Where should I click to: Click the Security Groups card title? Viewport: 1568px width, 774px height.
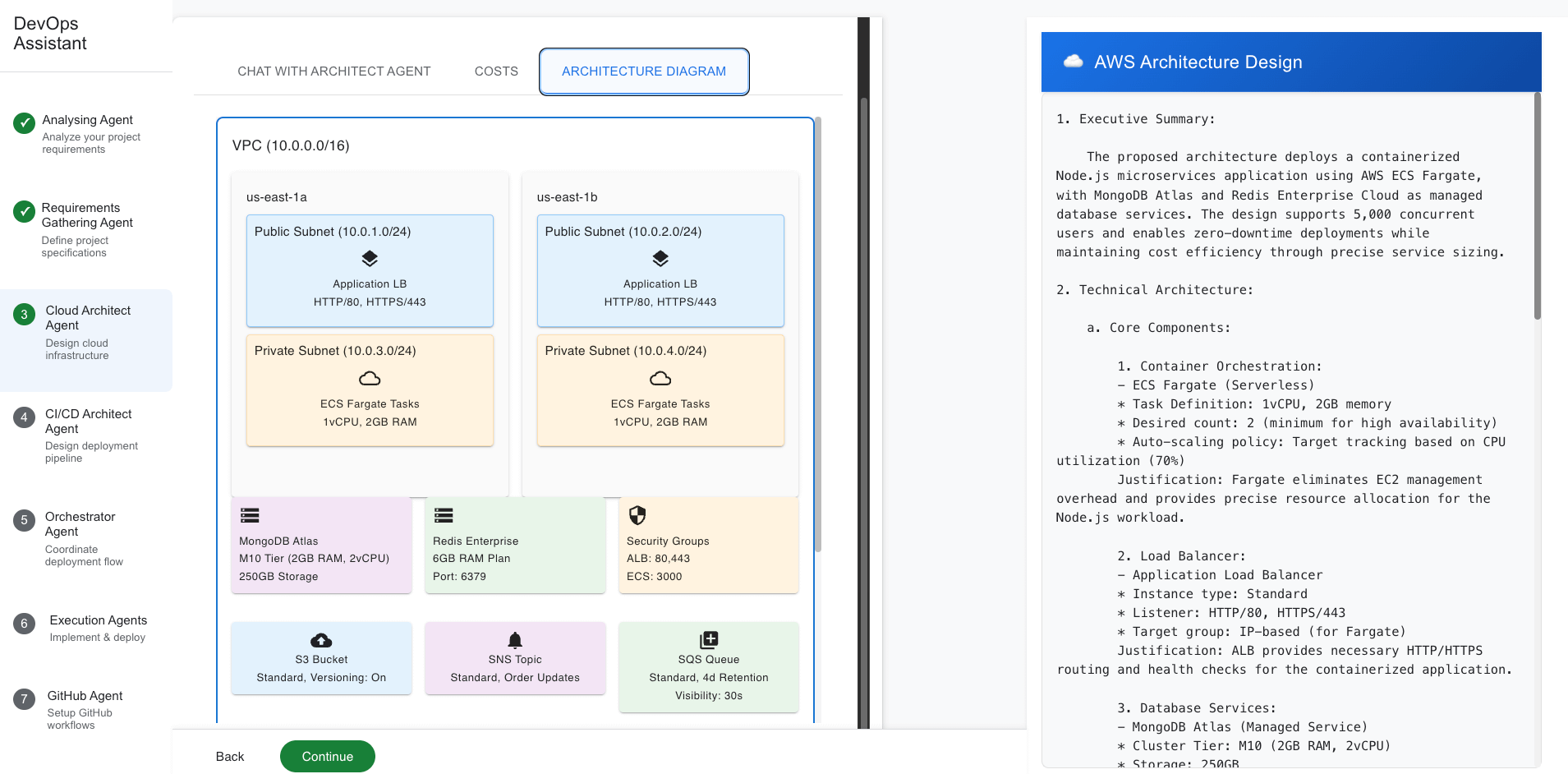(668, 541)
